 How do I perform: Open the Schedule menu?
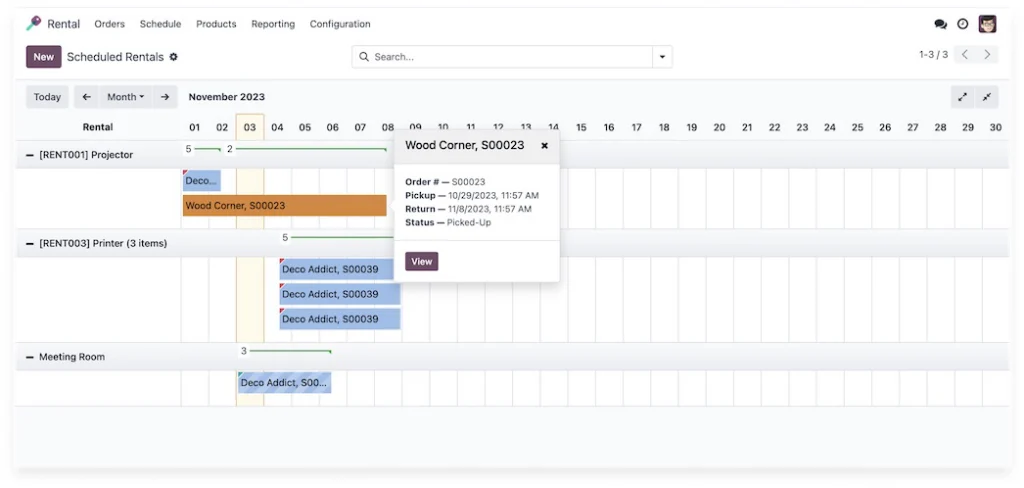click(160, 24)
